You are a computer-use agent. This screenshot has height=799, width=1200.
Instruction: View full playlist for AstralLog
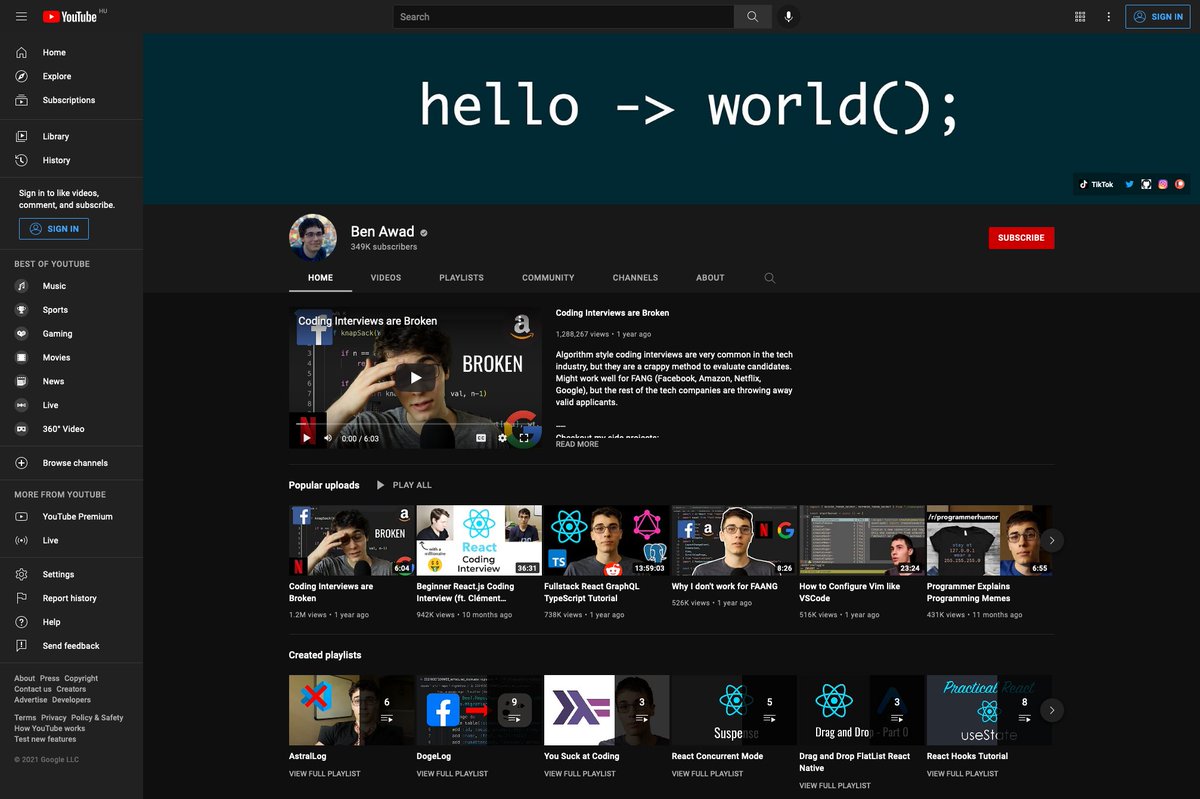[x=325, y=774]
